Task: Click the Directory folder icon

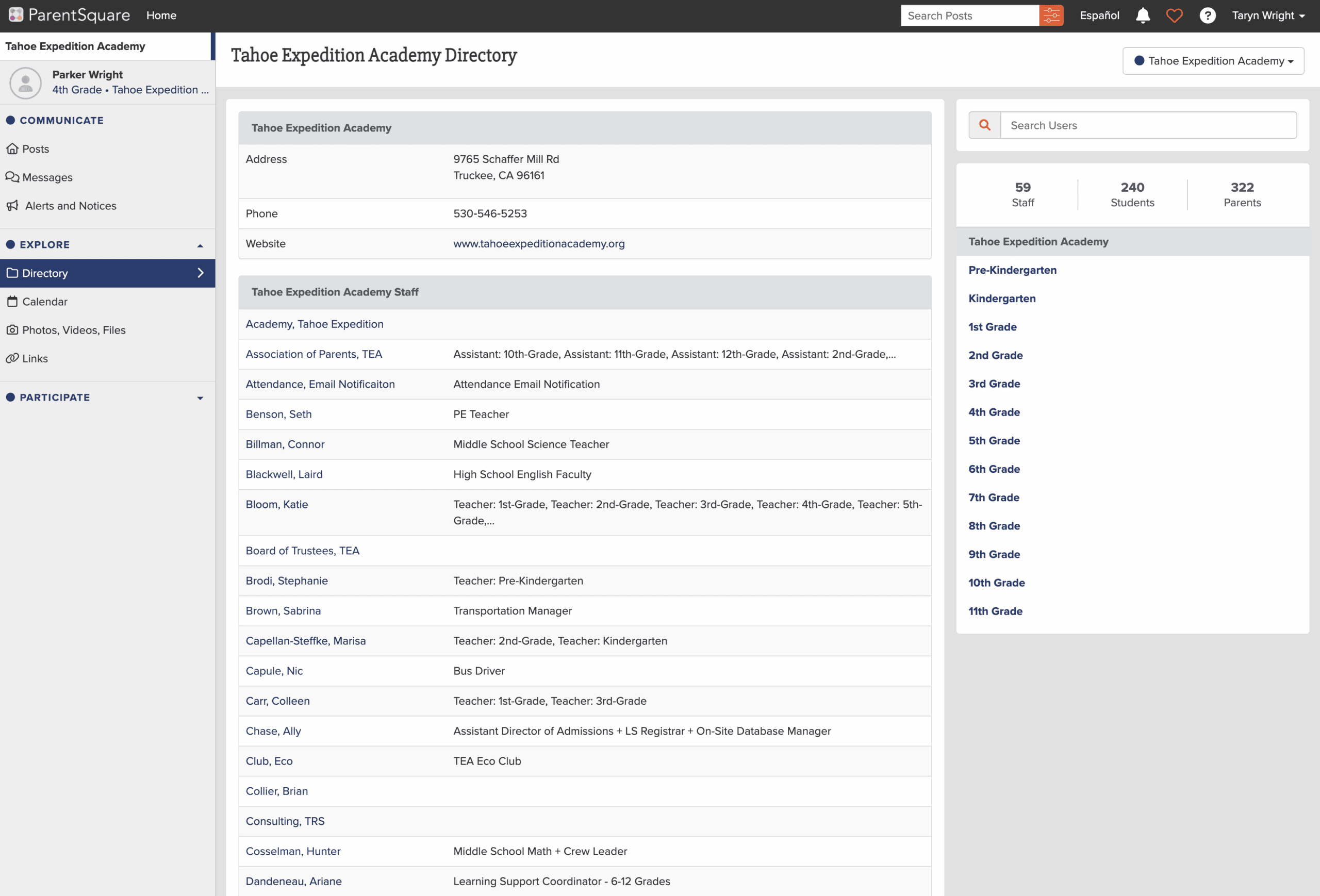Action: coord(12,273)
